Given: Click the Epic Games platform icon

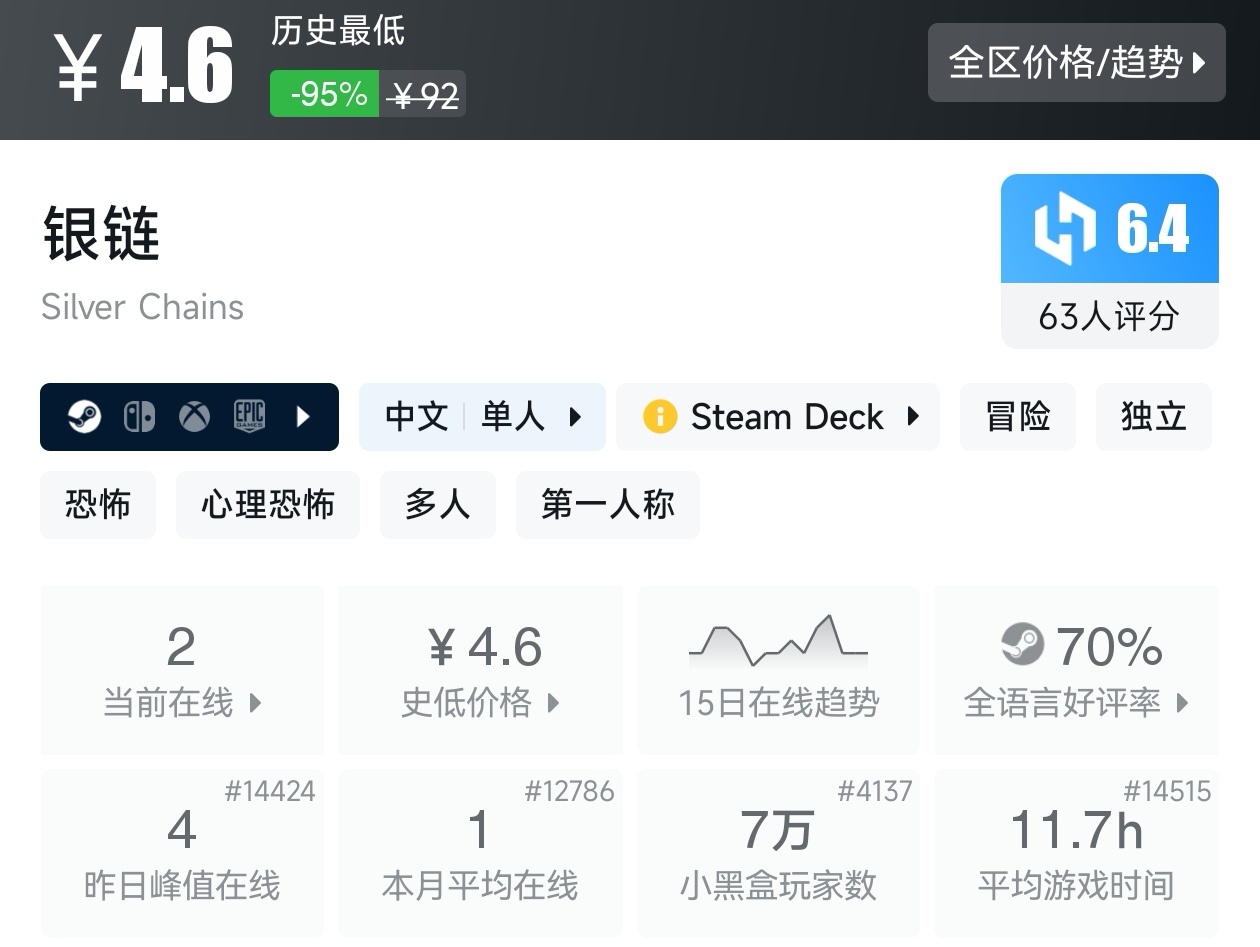Looking at the screenshot, I should click(x=249, y=416).
